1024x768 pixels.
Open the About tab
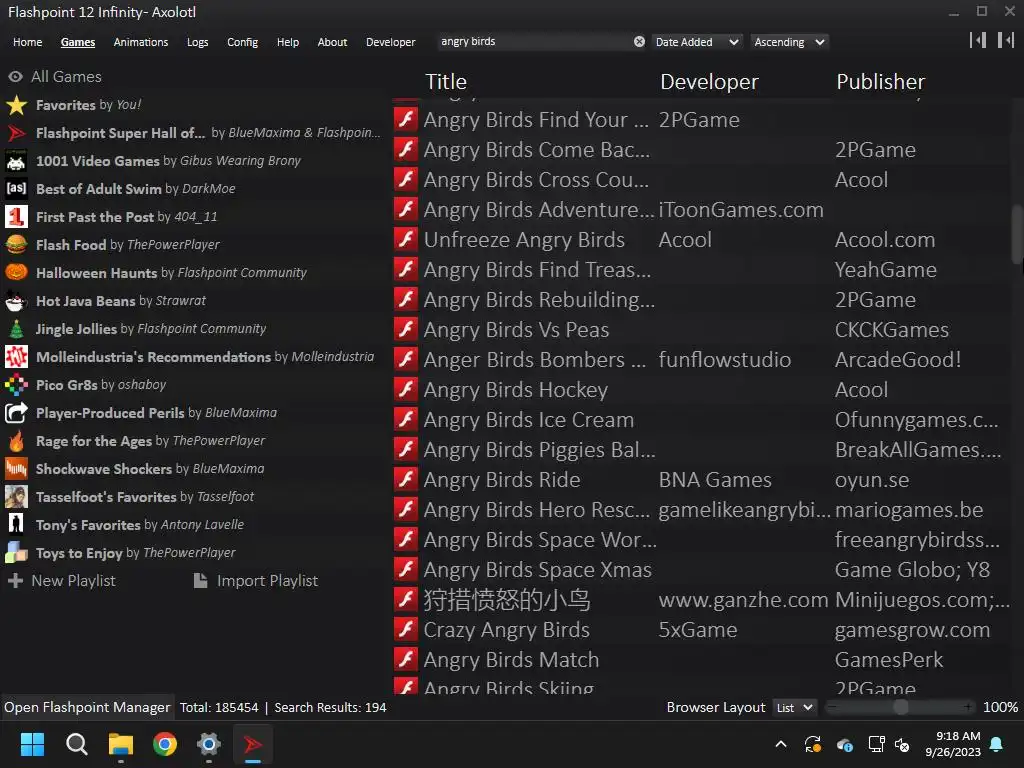pos(332,42)
